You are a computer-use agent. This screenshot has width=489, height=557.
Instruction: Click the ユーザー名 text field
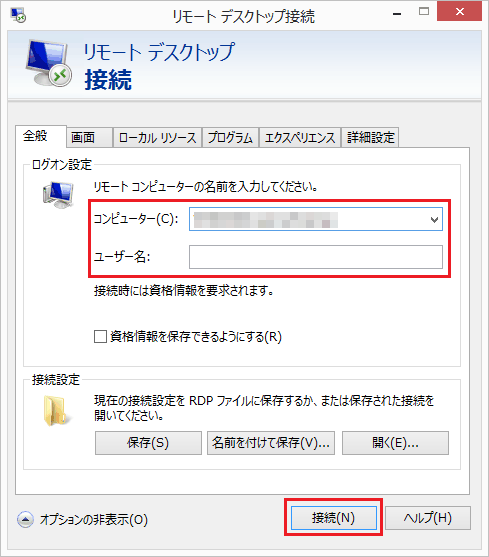tap(316, 257)
